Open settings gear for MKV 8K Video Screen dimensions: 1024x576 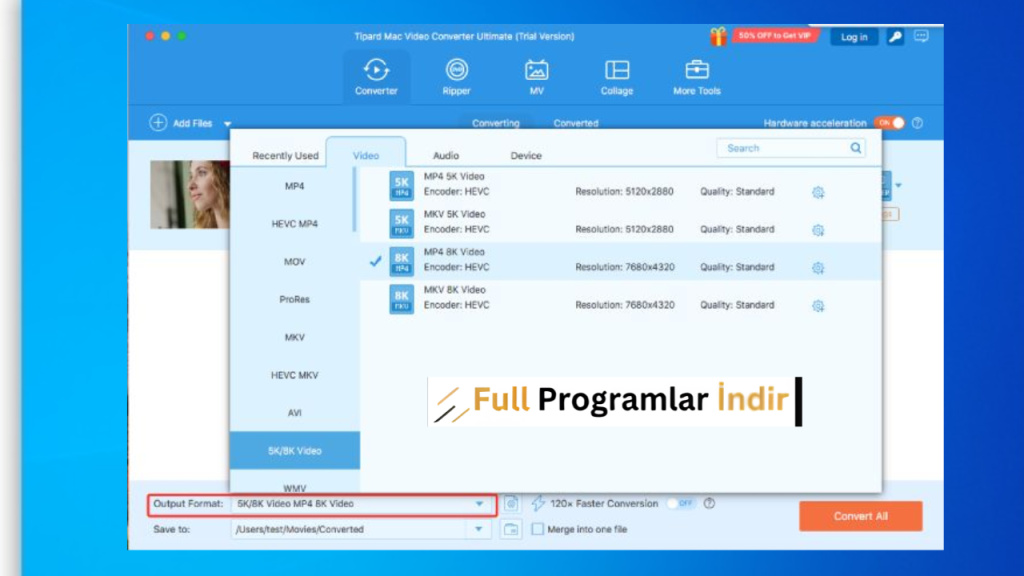818,306
